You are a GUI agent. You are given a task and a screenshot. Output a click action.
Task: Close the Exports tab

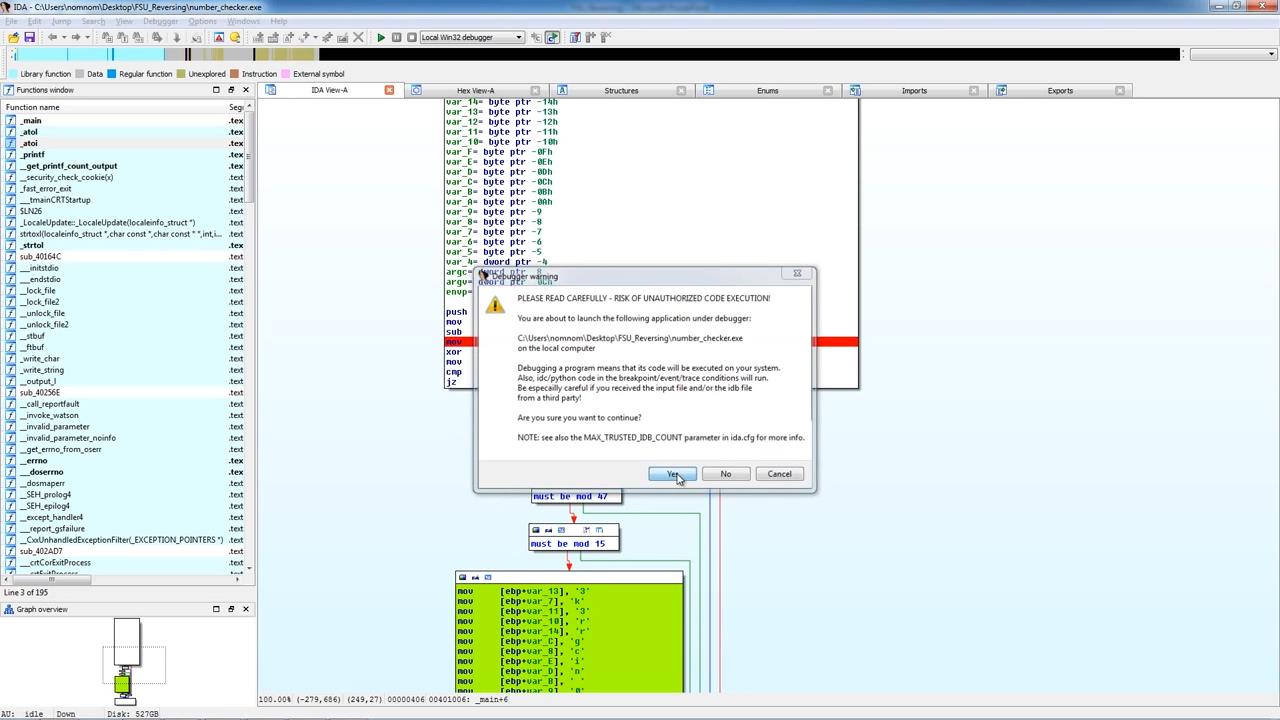pyautogui.click(x=1119, y=90)
